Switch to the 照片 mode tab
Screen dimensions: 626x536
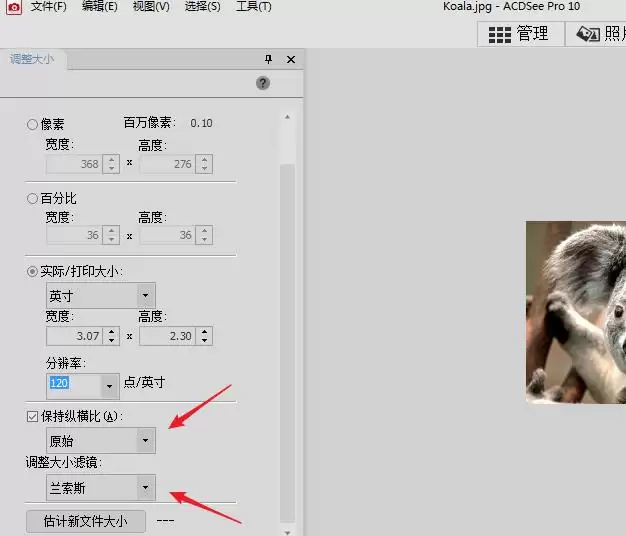(x=596, y=34)
